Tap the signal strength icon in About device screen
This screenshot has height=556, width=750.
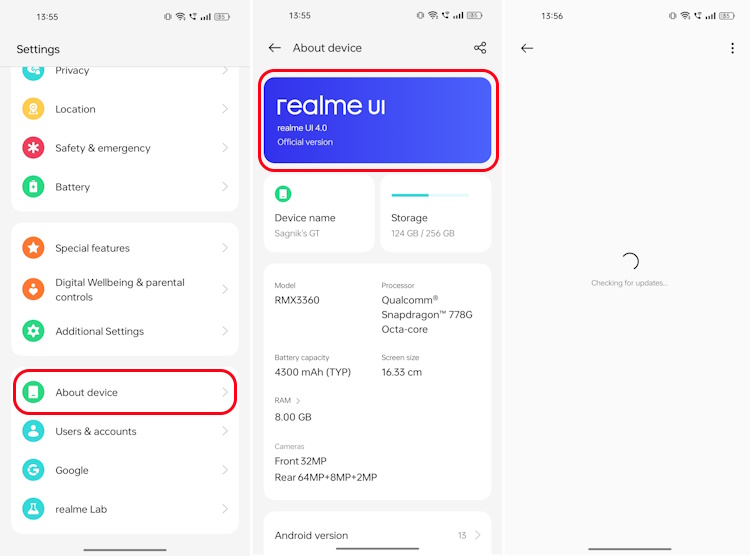point(458,15)
